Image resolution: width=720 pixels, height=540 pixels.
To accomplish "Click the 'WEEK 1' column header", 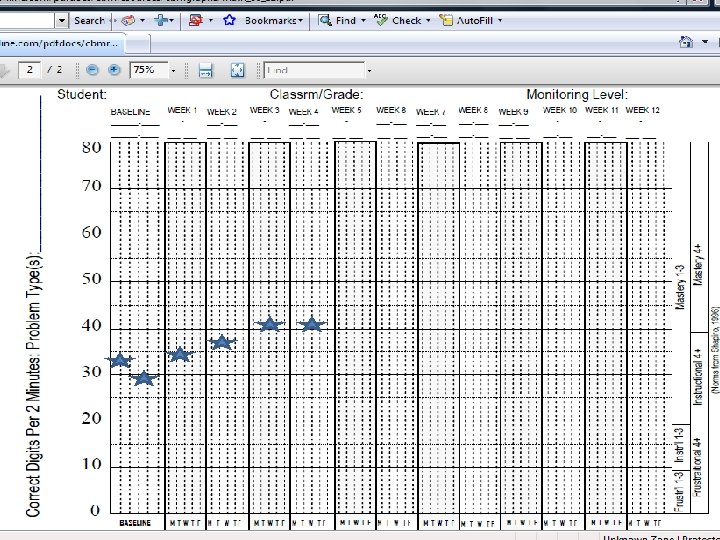I will click(182, 110).
